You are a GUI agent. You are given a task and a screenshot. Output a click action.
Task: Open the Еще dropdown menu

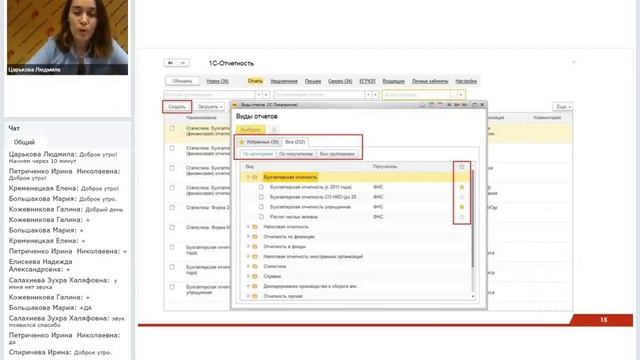coord(563,107)
